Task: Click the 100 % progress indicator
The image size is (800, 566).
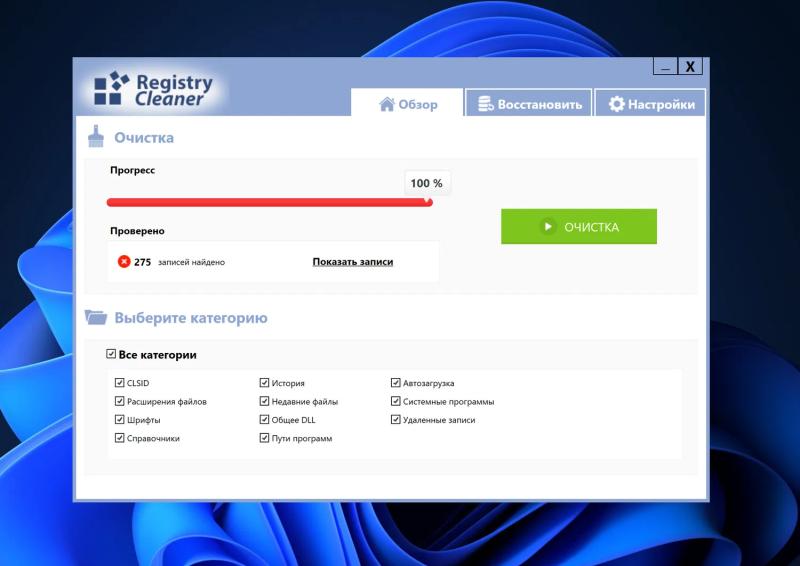Action: [427, 183]
